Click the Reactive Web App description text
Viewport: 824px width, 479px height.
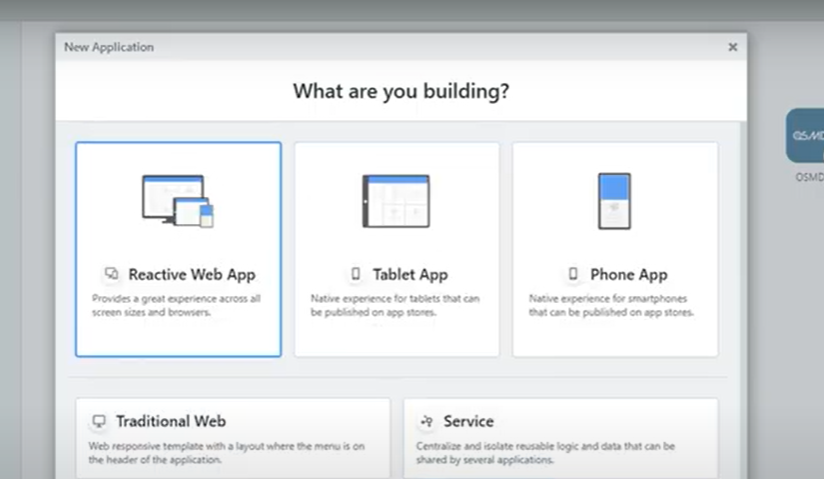pyautogui.click(x=176, y=305)
